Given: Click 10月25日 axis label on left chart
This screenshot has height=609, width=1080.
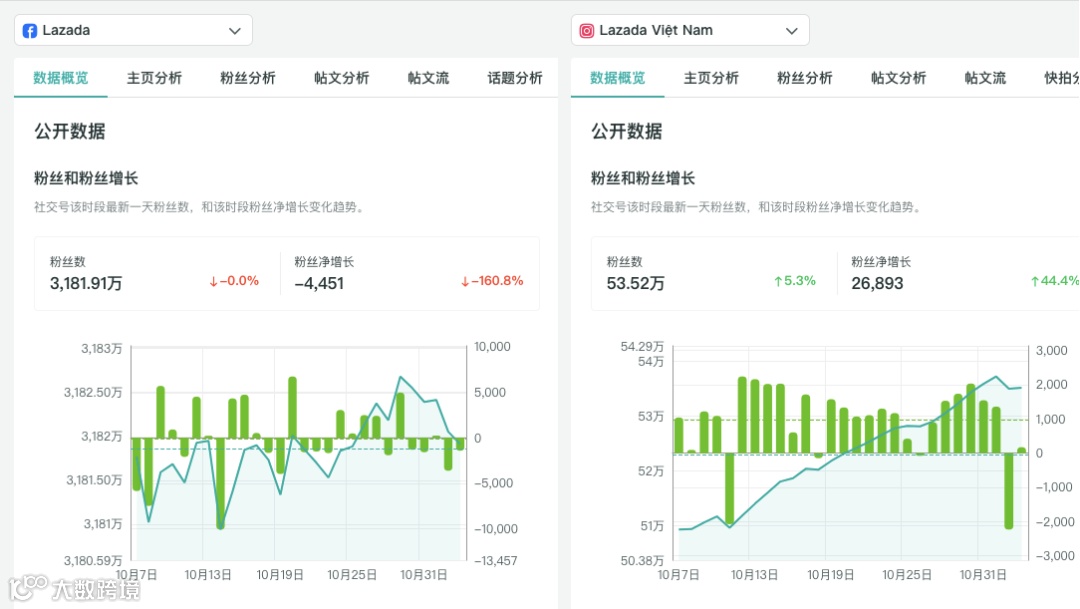Looking at the screenshot, I should (x=352, y=575).
